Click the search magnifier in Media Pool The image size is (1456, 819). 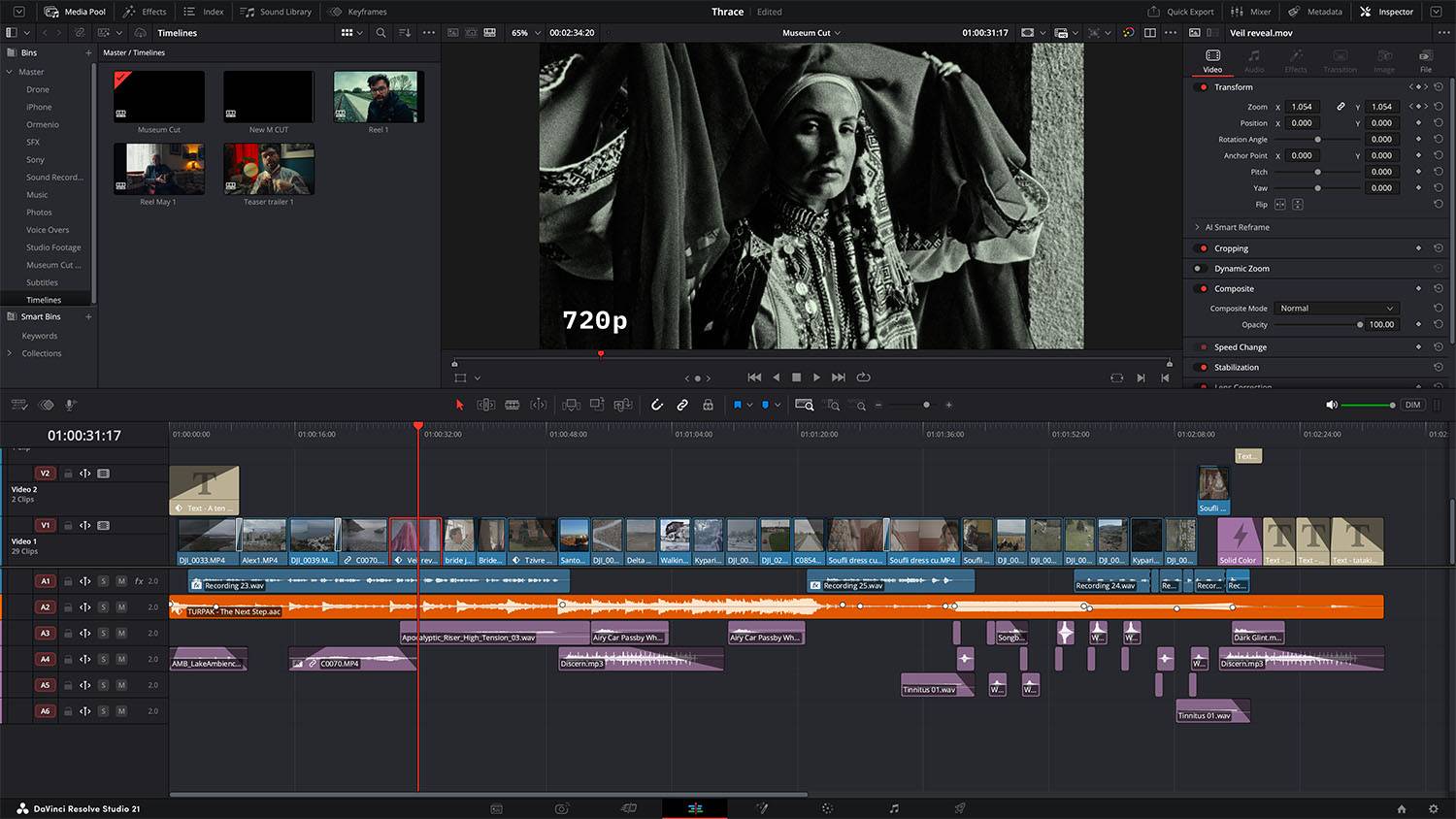click(381, 33)
